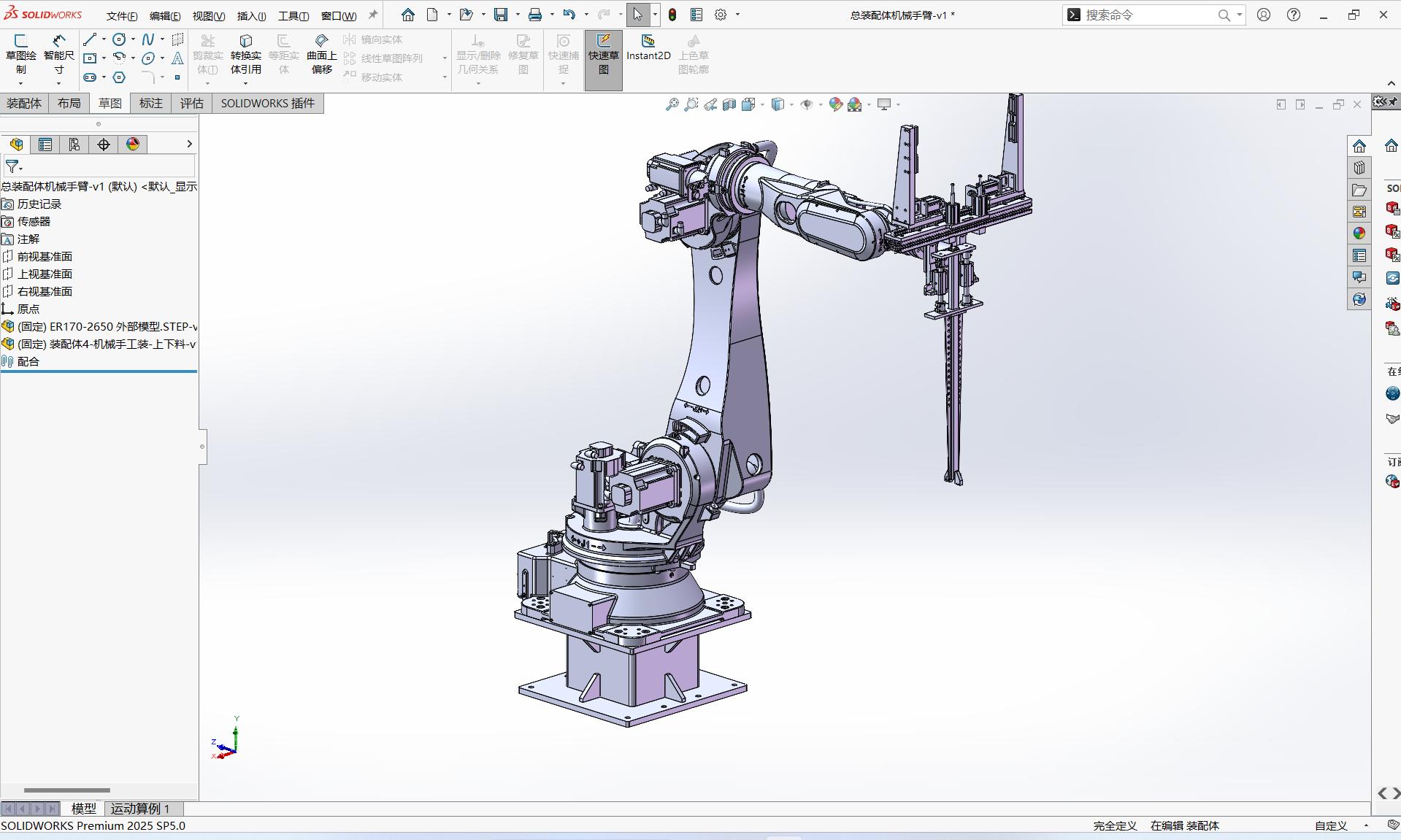Viewport: 1401px width, 840px height.
Task: Select the Straight Slot tool
Action: tap(90, 77)
